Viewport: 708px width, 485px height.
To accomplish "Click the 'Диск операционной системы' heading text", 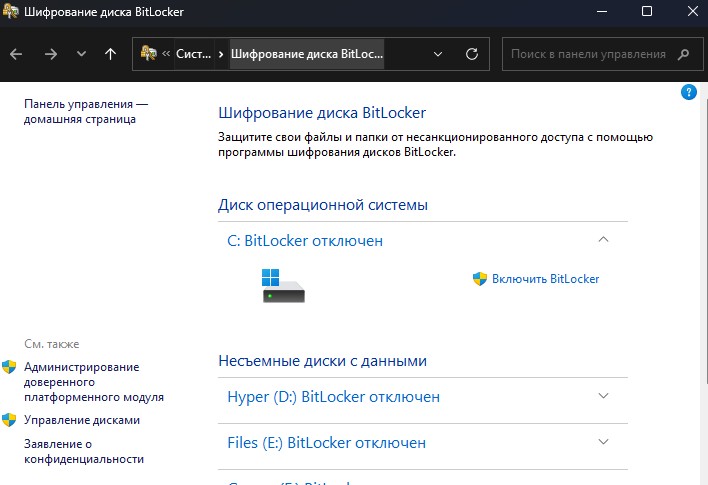I will 323,205.
